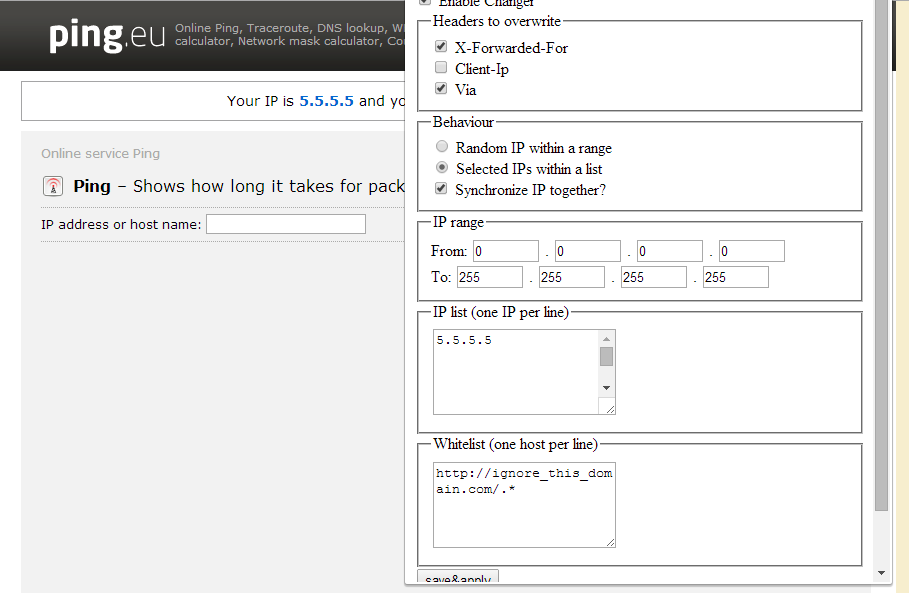This screenshot has height=593, width=909.
Task: Click the first From IP octet field
Action: click(506, 251)
